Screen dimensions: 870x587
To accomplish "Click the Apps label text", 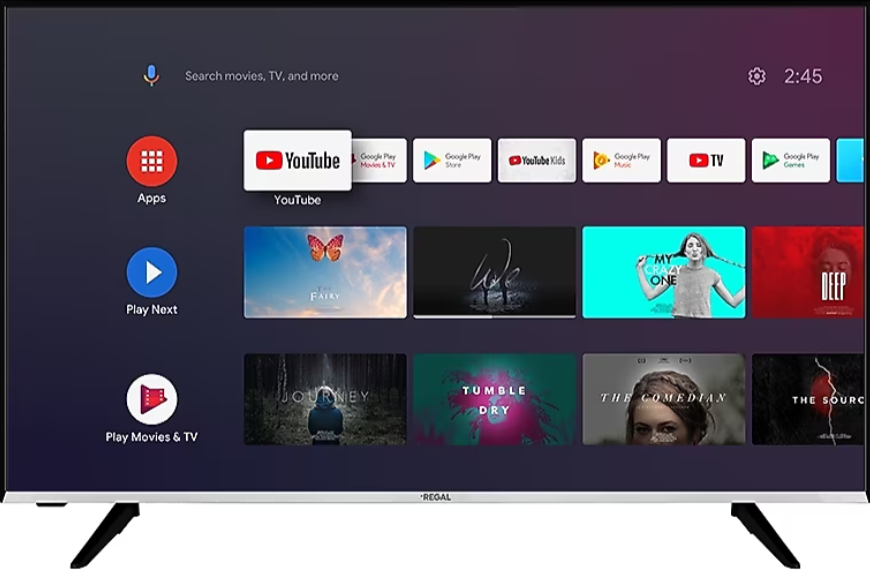I will tap(151, 198).
